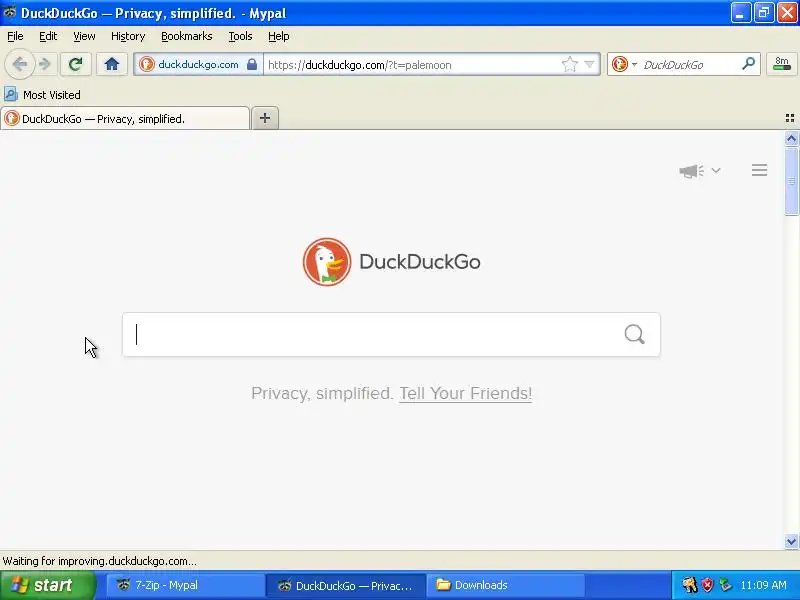The height and width of the screenshot is (600, 800).
Task: Click the DuckDuckGo duck logo
Action: [x=327, y=262]
